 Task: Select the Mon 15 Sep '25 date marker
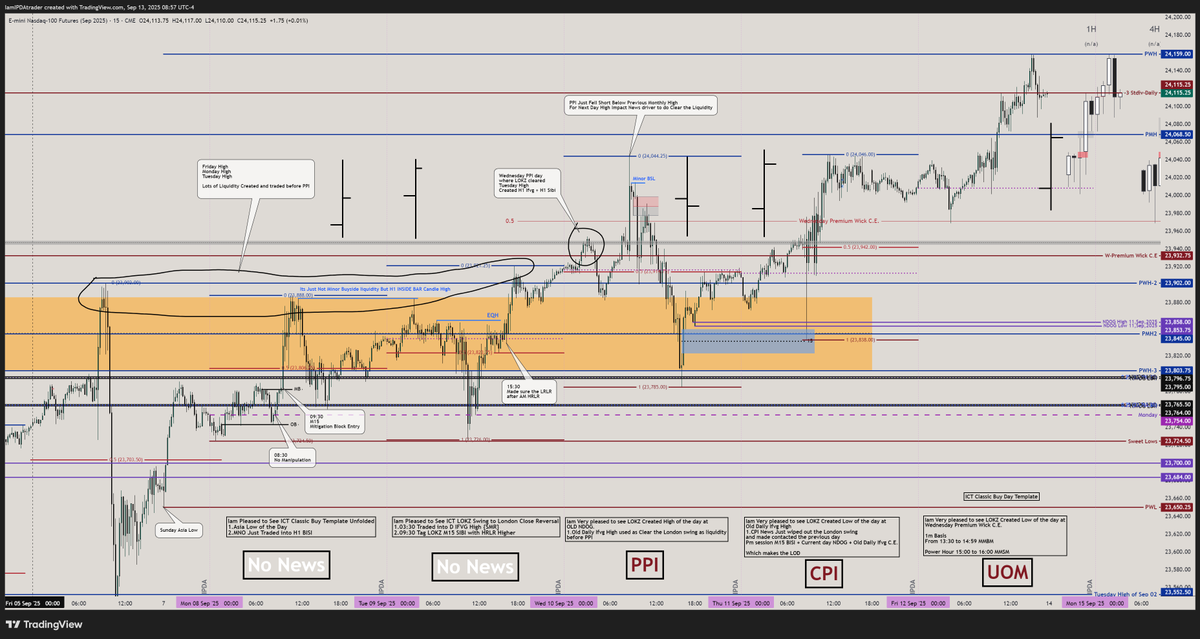(x=1096, y=603)
